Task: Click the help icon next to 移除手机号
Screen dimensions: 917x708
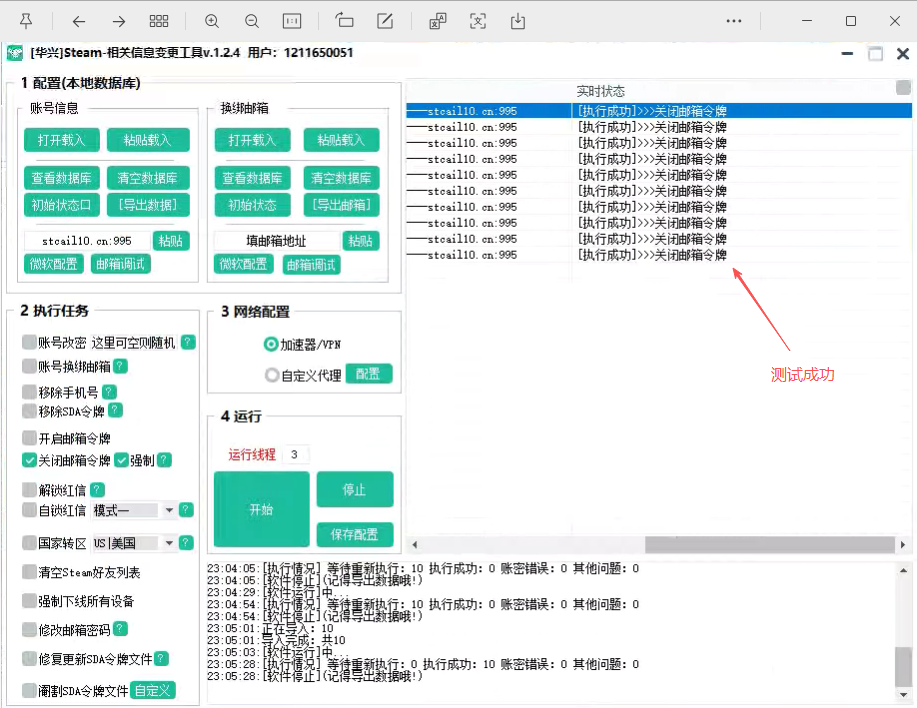Action: coord(109,392)
